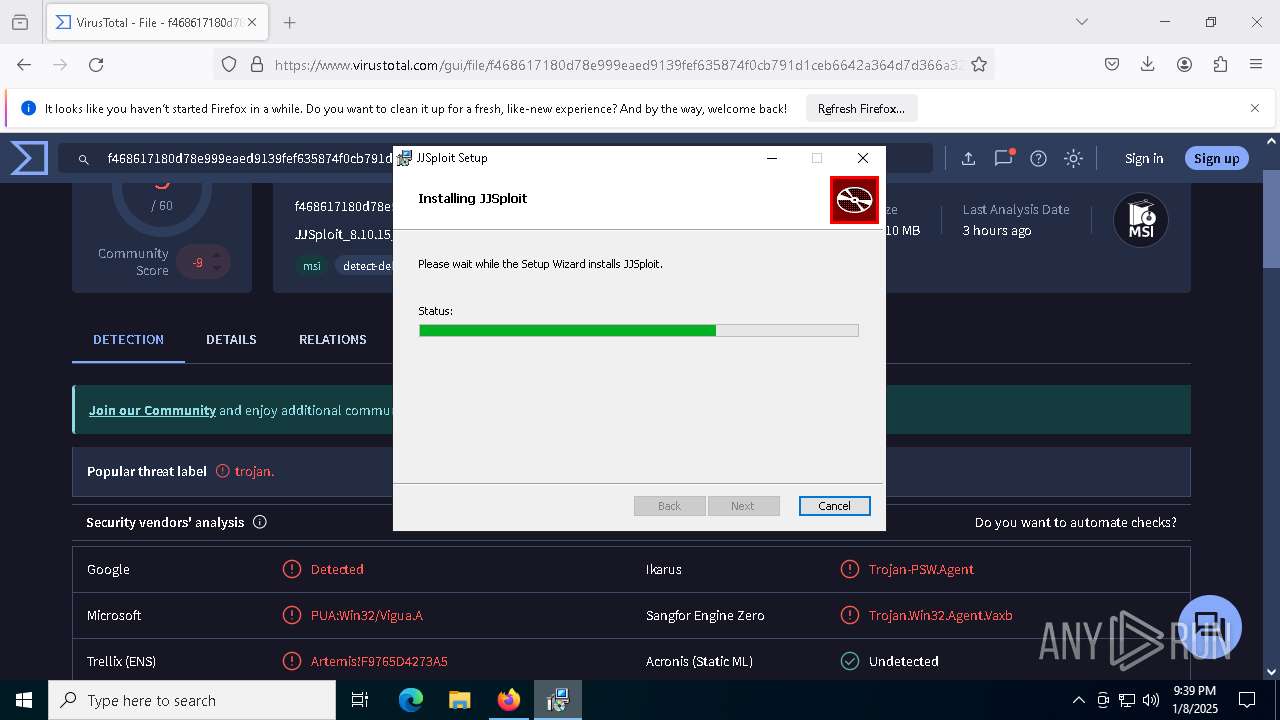Click the upload file icon
Viewport: 1280px width, 720px height.
pos(968,158)
